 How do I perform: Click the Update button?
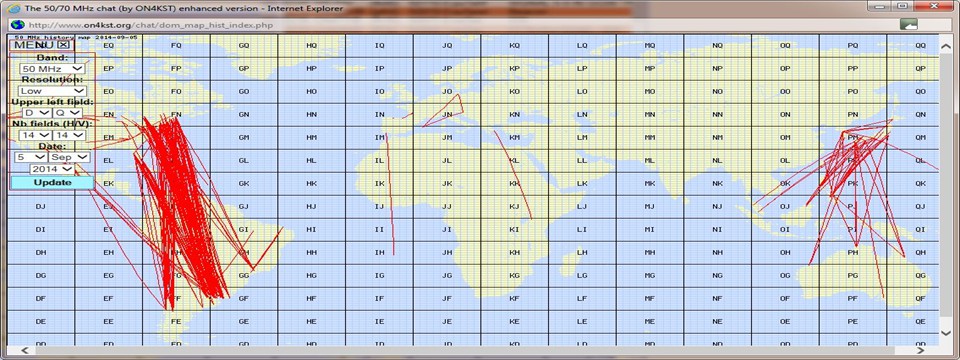click(52, 182)
